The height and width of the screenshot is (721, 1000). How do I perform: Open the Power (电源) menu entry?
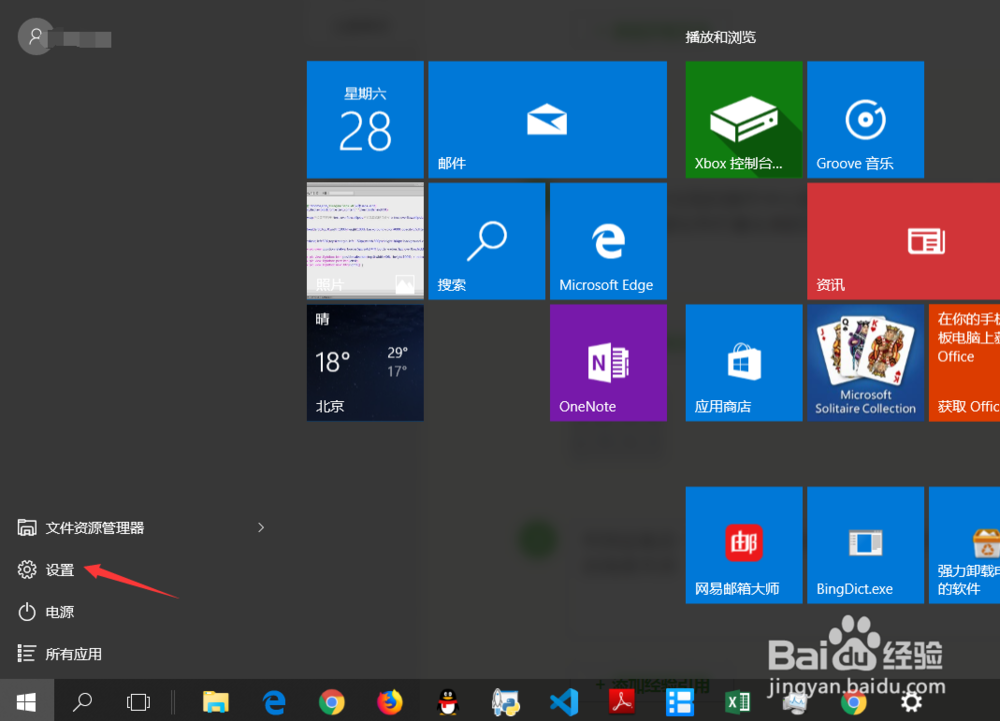[x=46, y=612]
